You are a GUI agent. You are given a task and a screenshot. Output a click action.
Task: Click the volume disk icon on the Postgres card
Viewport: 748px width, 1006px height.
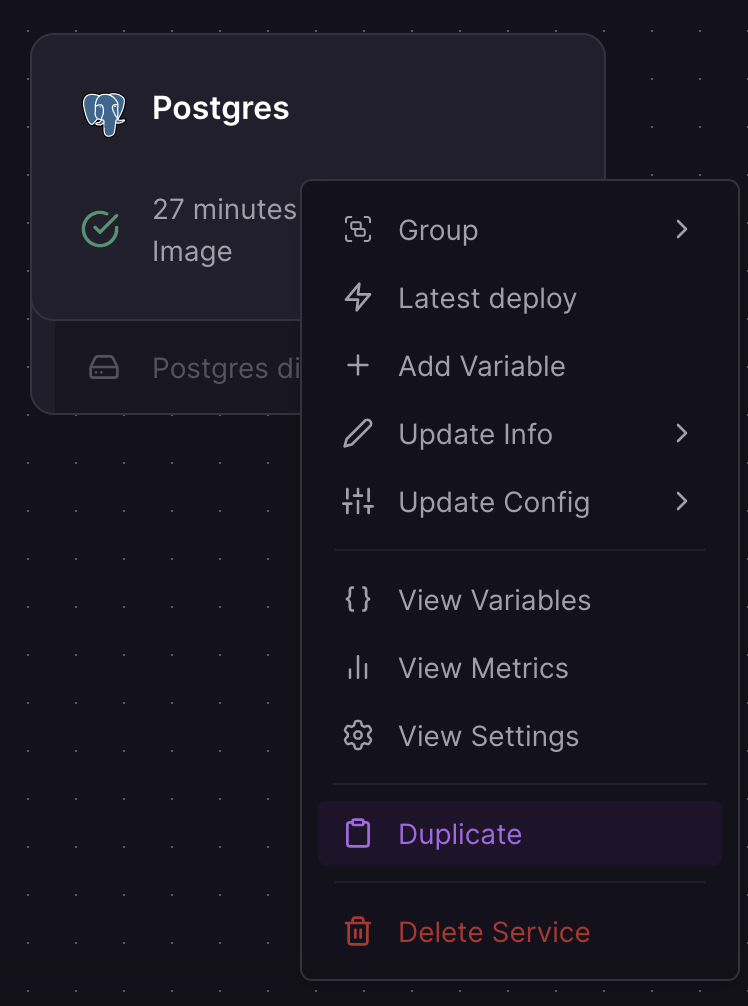[x=107, y=367]
